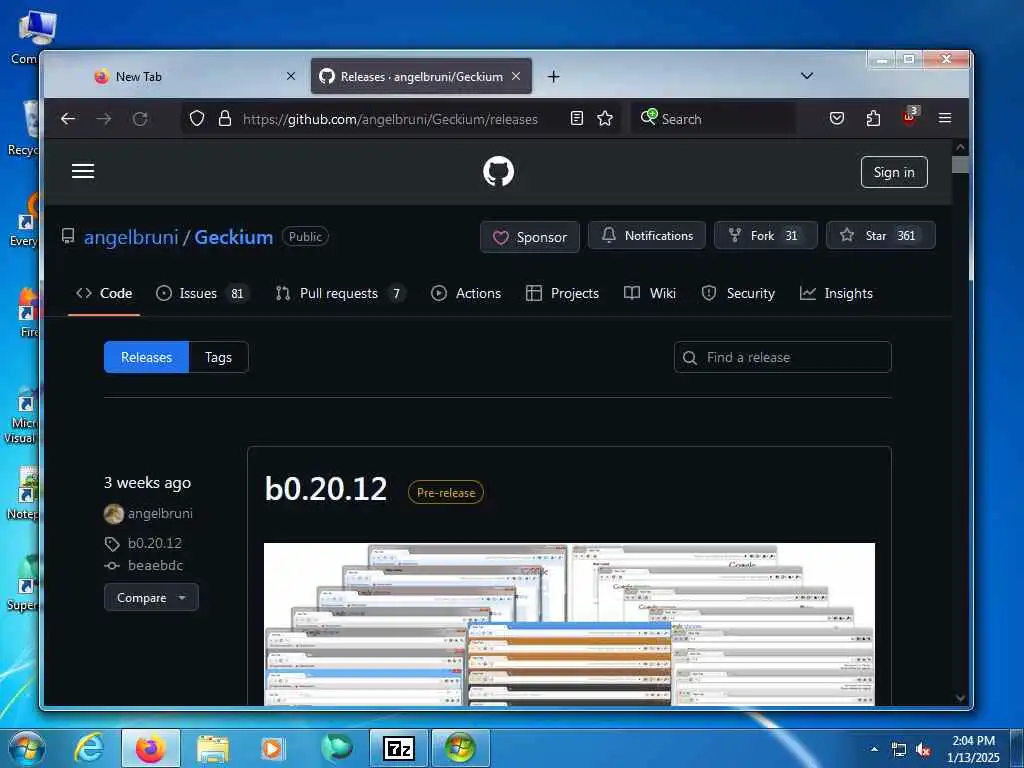Open the Insights tab
This screenshot has height=768, width=1024.
(836, 293)
